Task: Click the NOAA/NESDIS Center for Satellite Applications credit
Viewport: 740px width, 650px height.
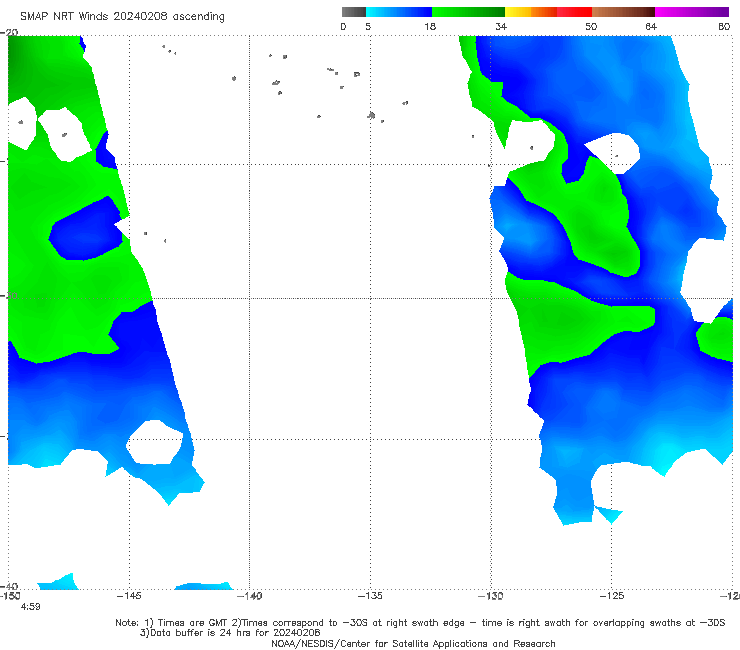Action: click(x=413, y=643)
